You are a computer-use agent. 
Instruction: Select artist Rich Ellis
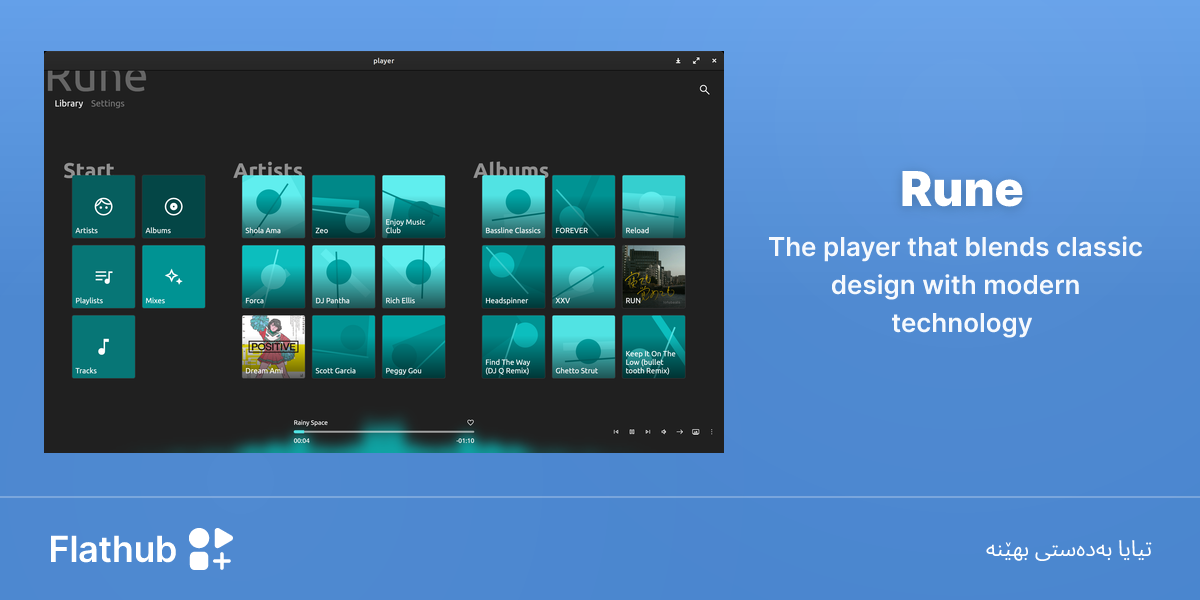pyautogui.click(x=414, y=277)
